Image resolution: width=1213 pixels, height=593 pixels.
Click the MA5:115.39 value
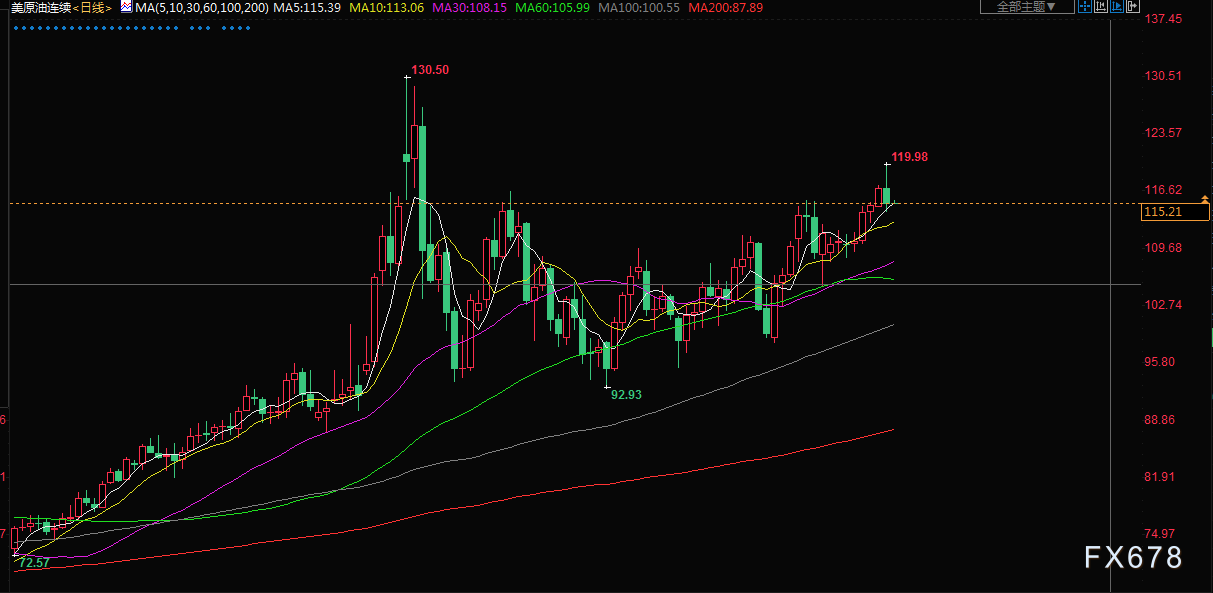307,7
